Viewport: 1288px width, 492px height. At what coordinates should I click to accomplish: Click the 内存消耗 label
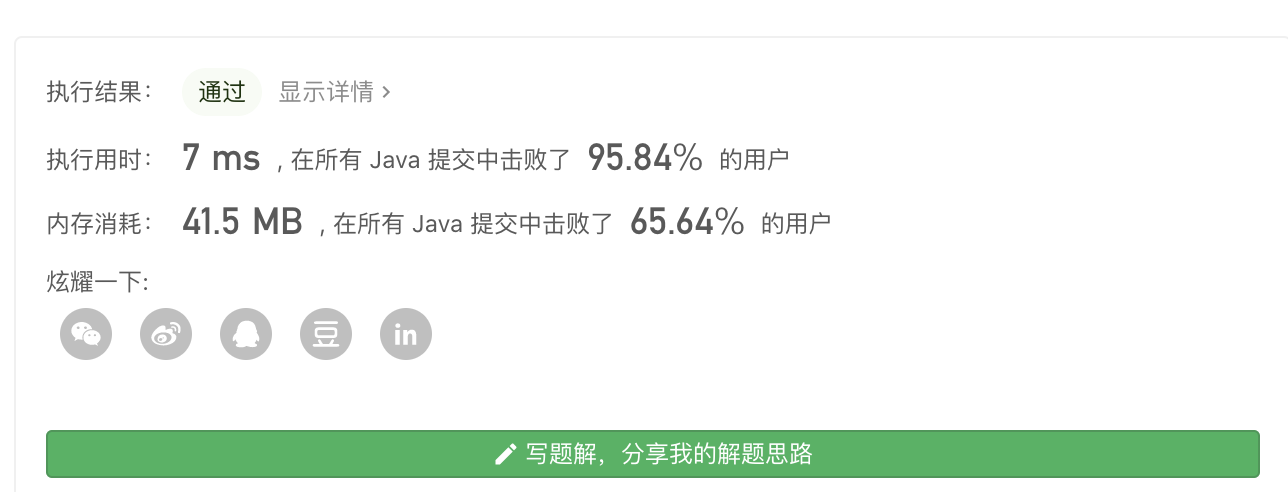coord(99,223)
